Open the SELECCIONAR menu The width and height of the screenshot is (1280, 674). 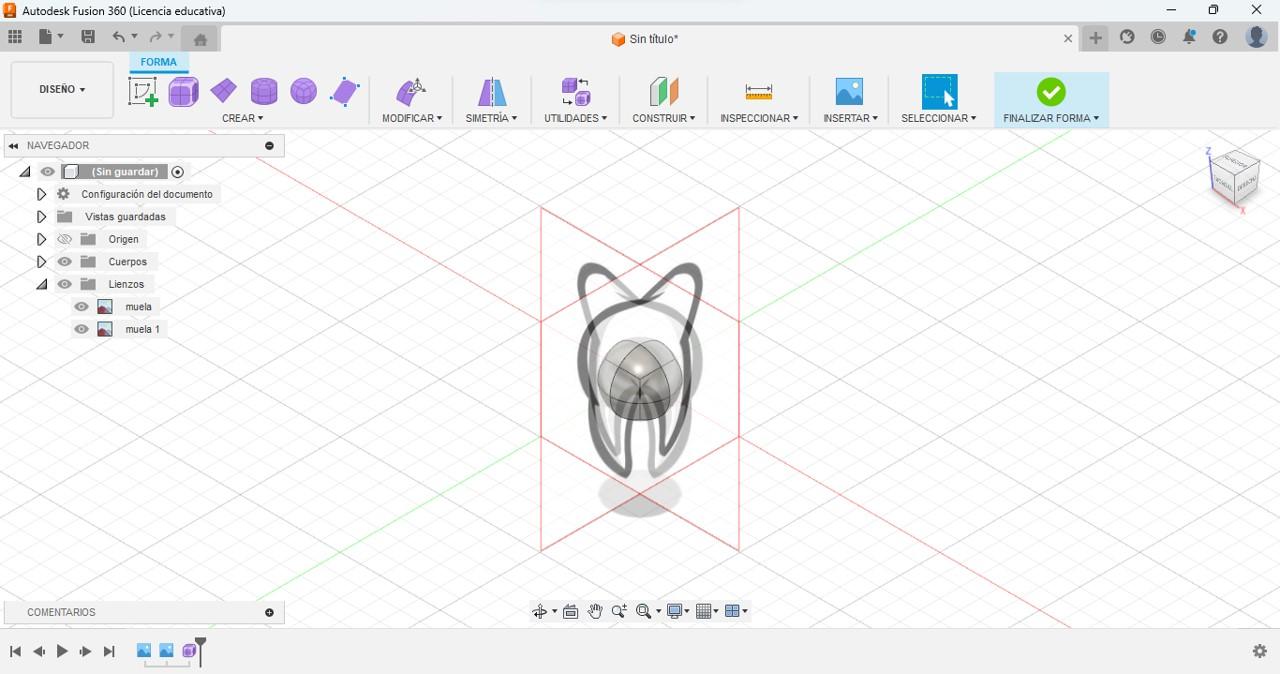point(938,118)
